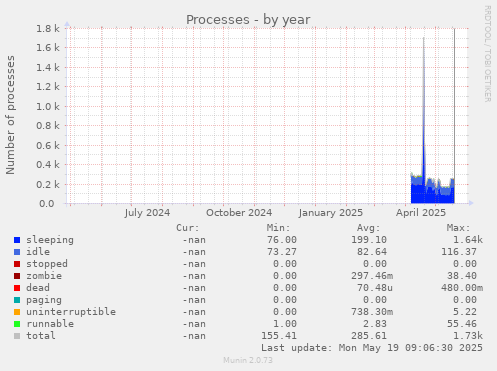Click the uninterruptible legend color swatch

(x=17, y=312)
